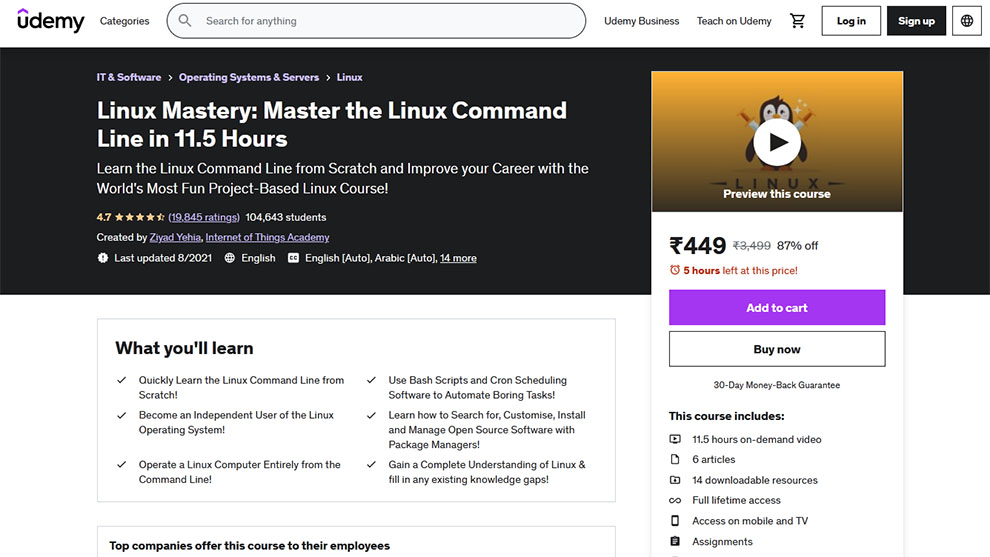Click the 104,643 students text
The width and height of the screenshot is (990, 557).
click(286, 217)
